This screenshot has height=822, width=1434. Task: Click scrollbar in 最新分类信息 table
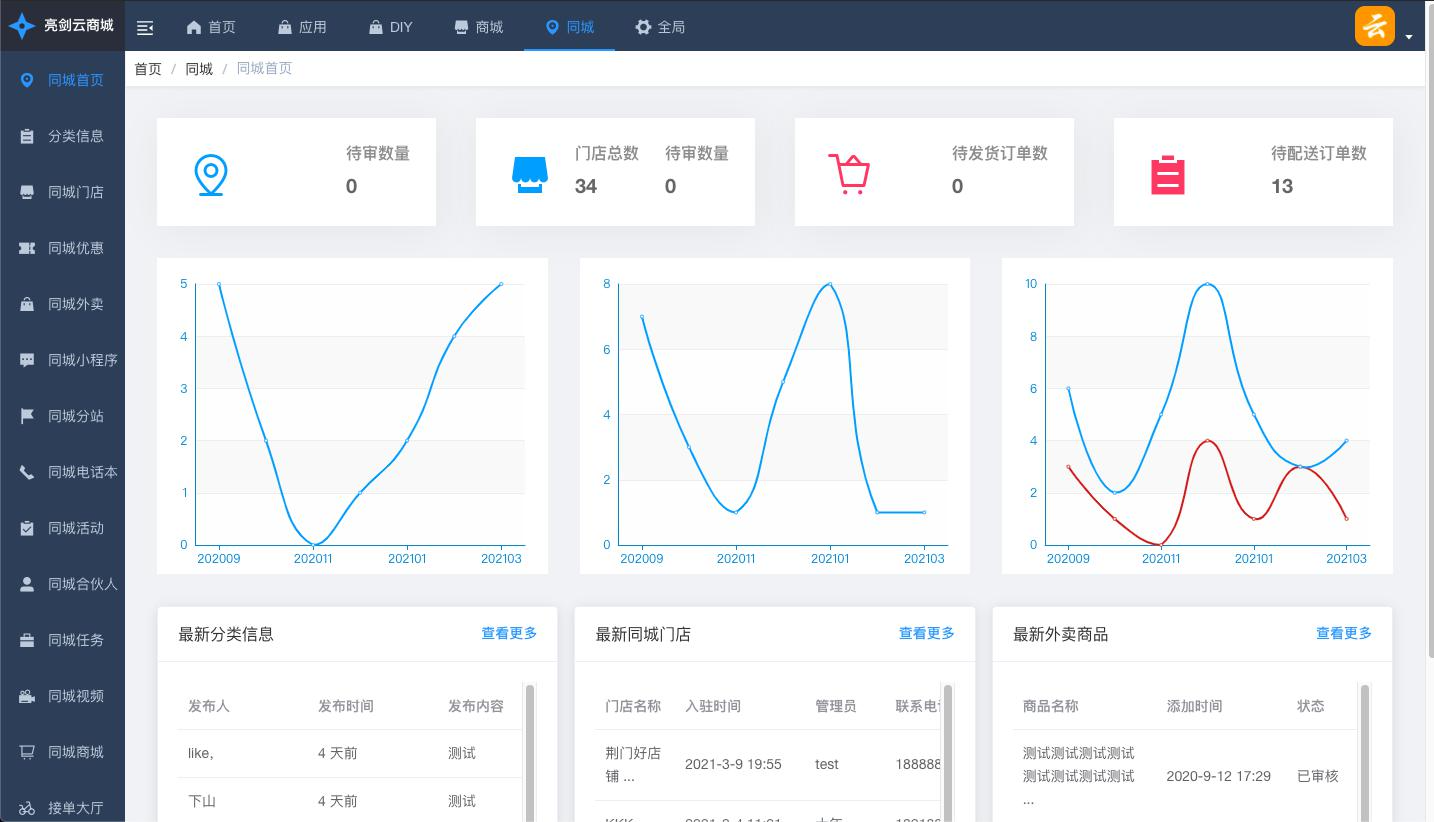point(530,752)
